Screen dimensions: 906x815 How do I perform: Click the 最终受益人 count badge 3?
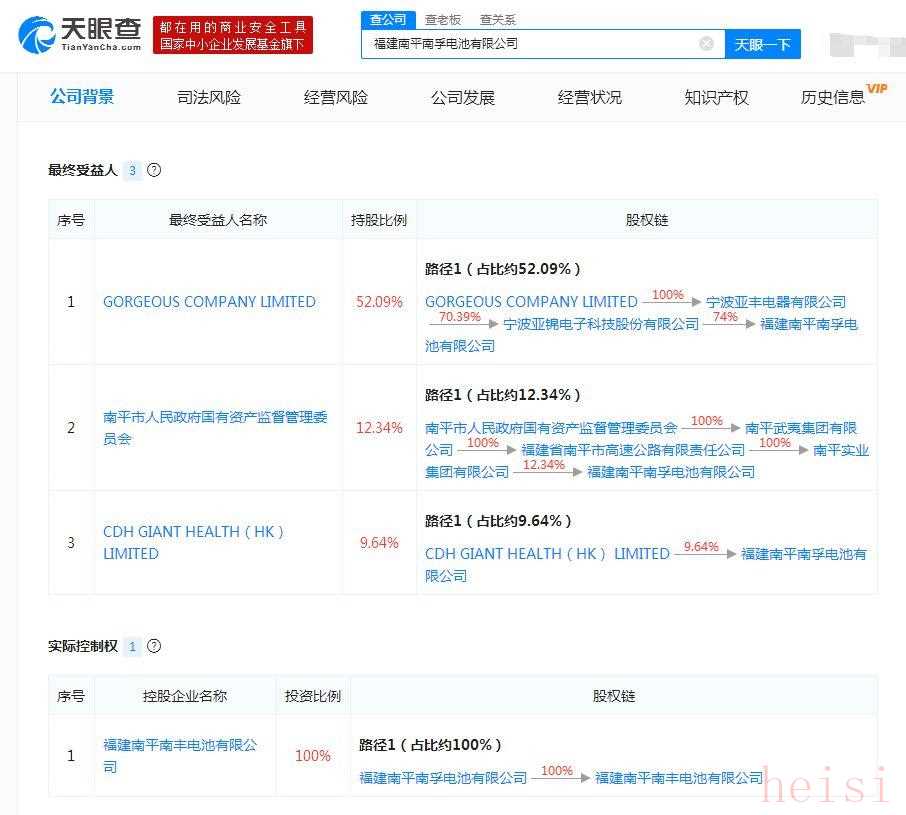click(x=132, y=170)
